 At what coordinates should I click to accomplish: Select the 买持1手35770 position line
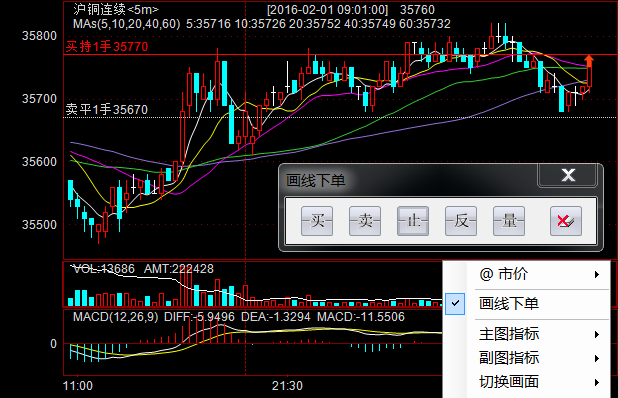pyautogui.click(x=107, y=47)
